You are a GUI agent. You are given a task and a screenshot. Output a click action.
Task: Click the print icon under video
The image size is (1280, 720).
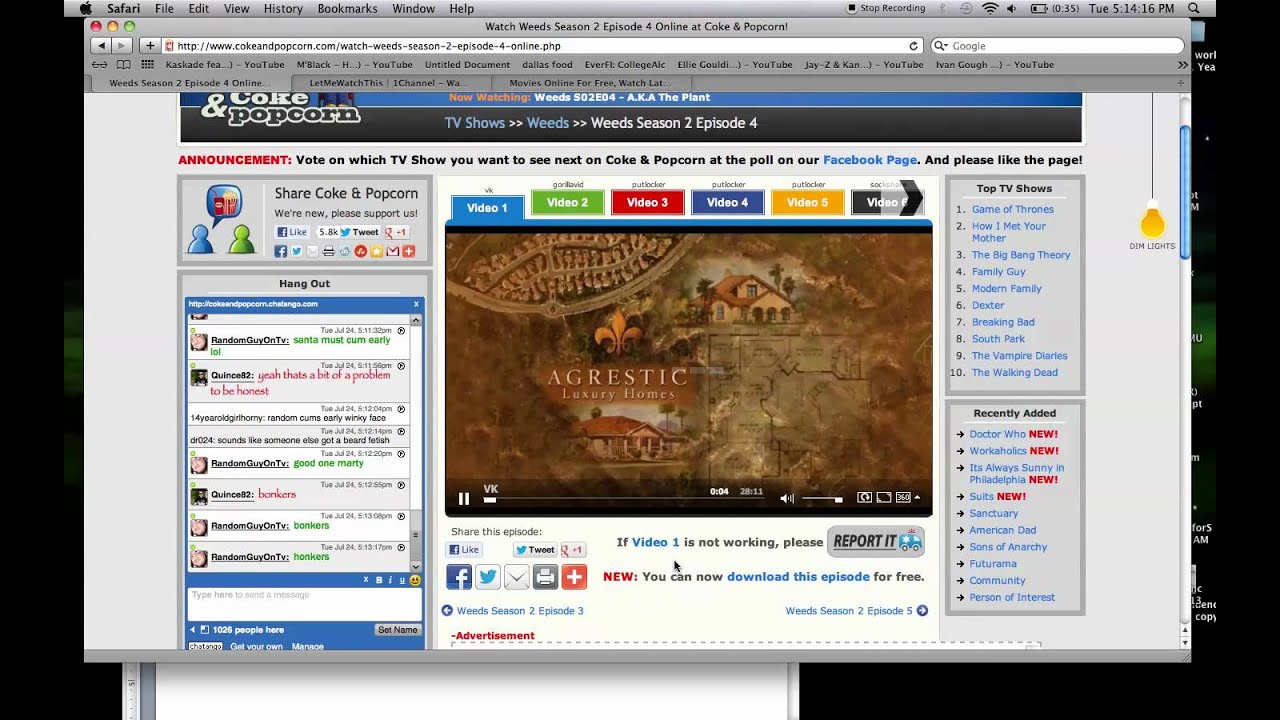pos(545,577)
